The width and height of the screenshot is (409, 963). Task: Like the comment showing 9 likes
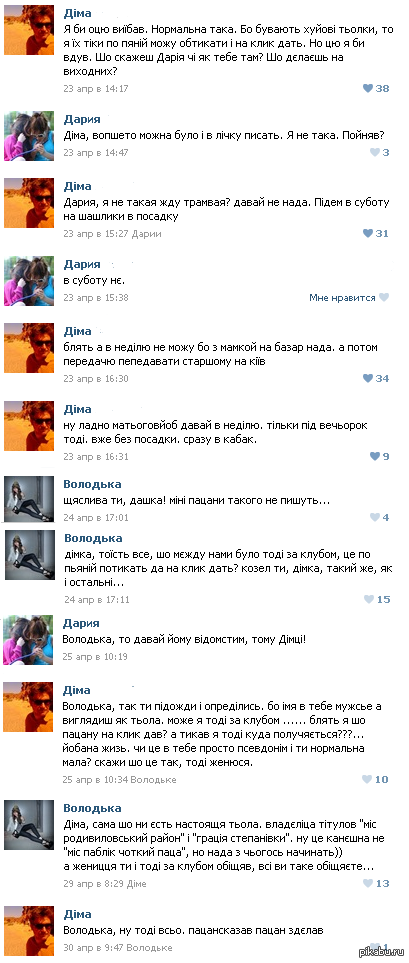click(x=374, y=456)
